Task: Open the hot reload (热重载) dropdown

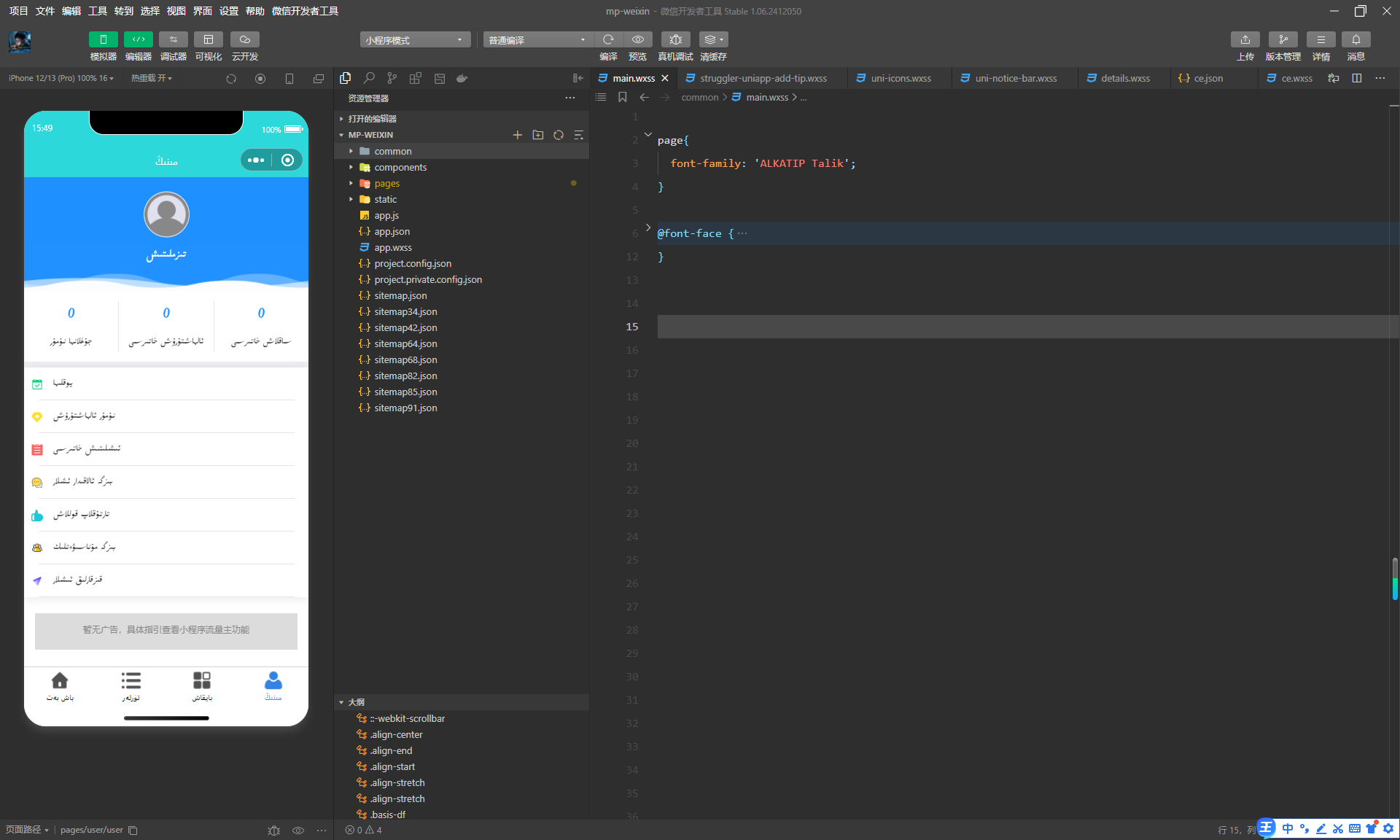Action: (x=151, y=78)
